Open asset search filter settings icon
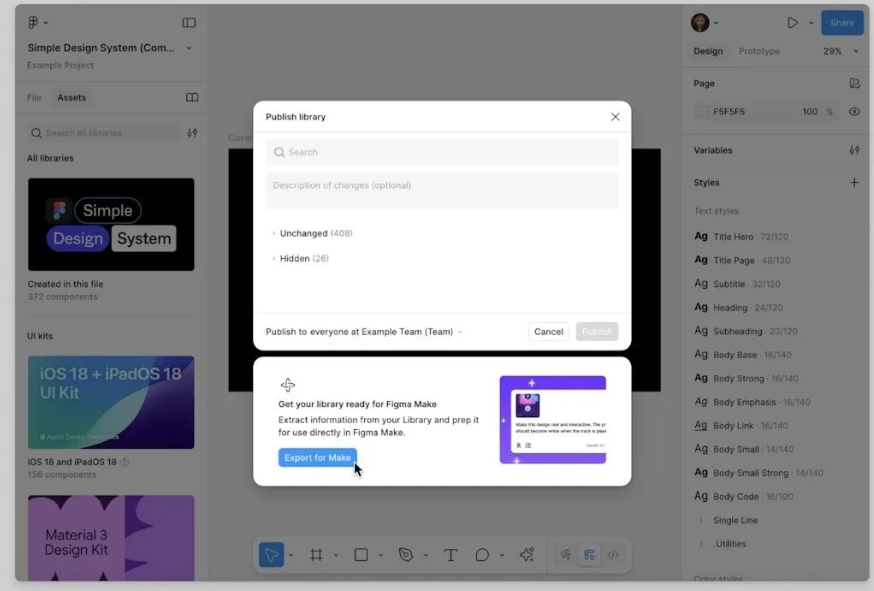The width and height of the screenshot is (874, 591). tap(192, 133)
